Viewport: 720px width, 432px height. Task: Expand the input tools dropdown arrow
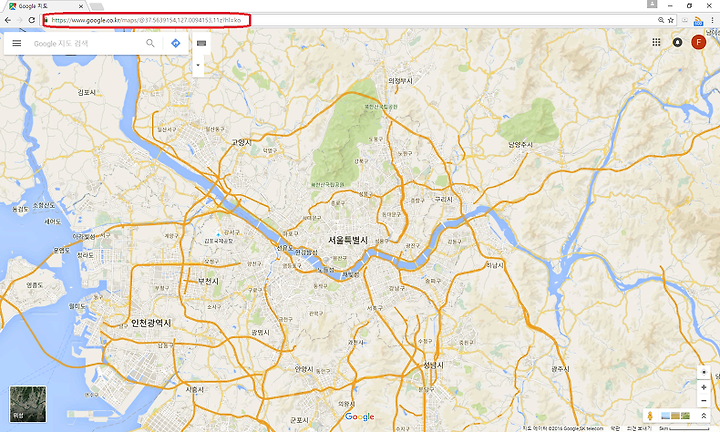click(x=198, y=65)
